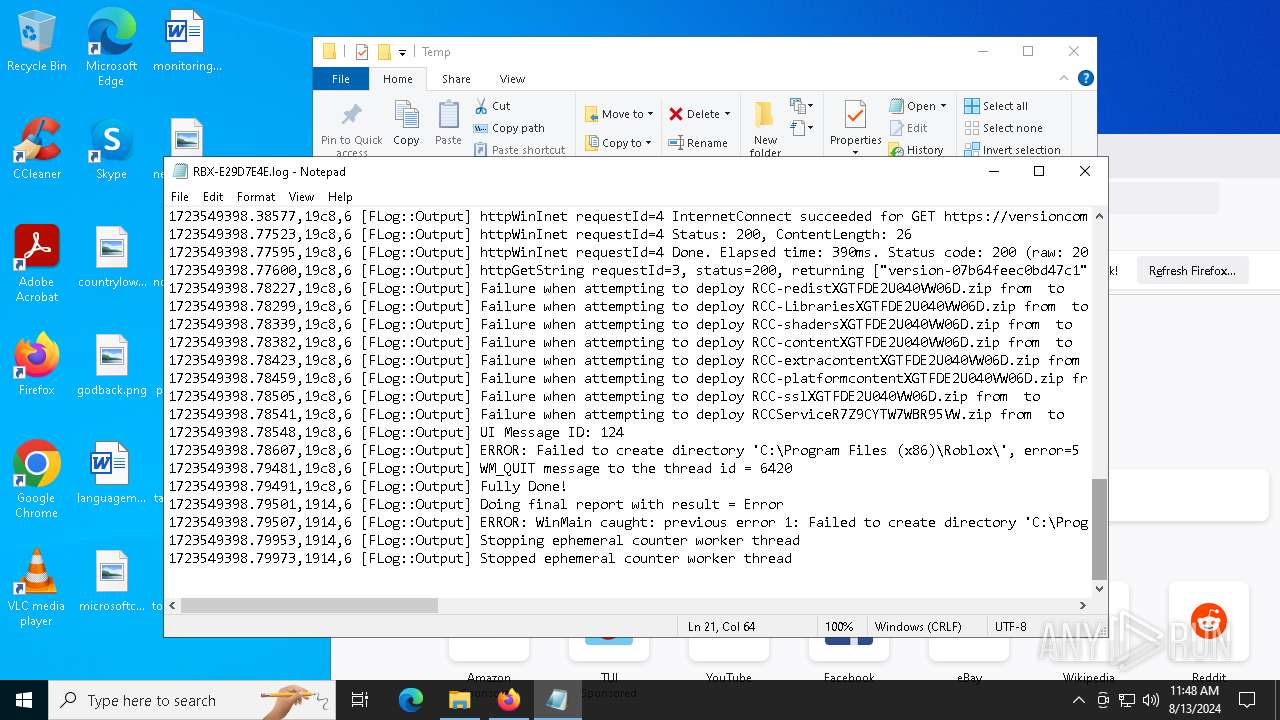Click Copy path in Explorer ribbon
1280x720 pixels.
pyautogui.click(x=509, y=128)
